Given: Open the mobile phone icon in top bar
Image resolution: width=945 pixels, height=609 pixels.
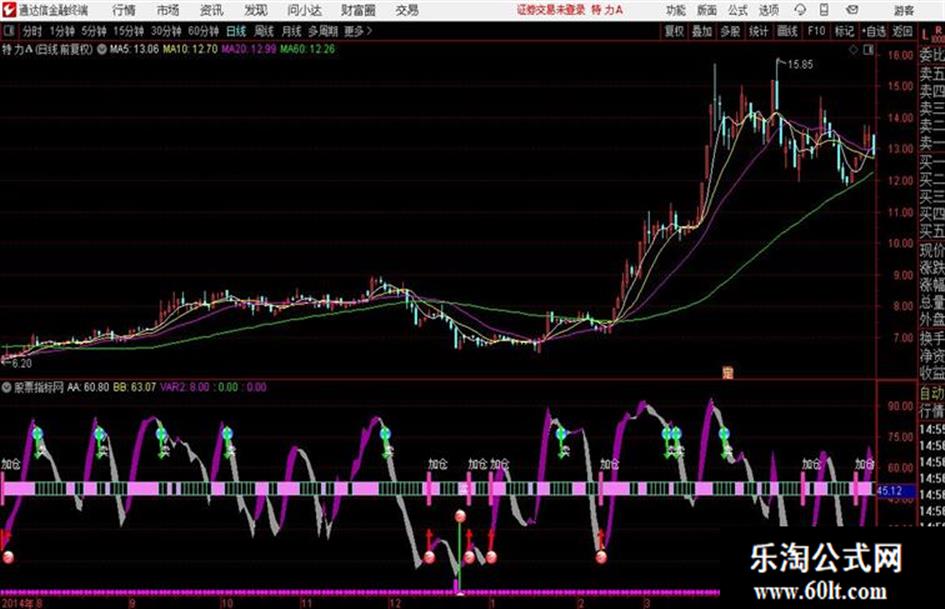Looking at the screenshot, I should (x=824, y=10).
